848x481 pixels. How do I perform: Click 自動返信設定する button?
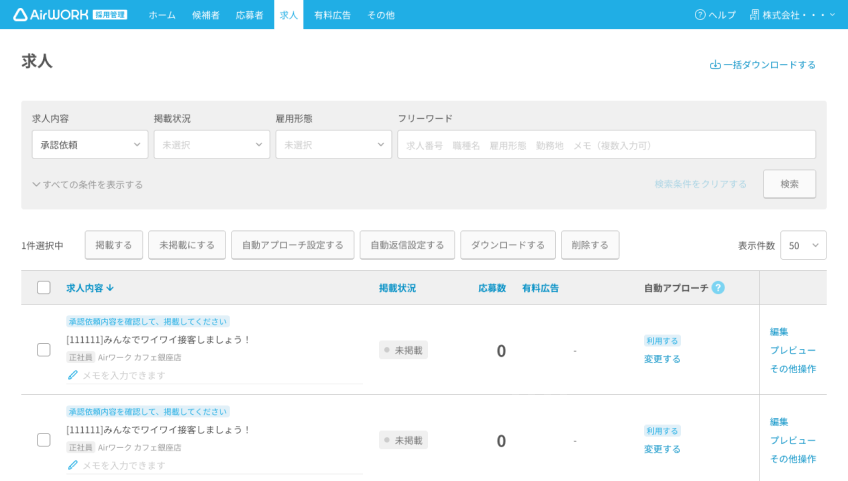pos(407,245)
